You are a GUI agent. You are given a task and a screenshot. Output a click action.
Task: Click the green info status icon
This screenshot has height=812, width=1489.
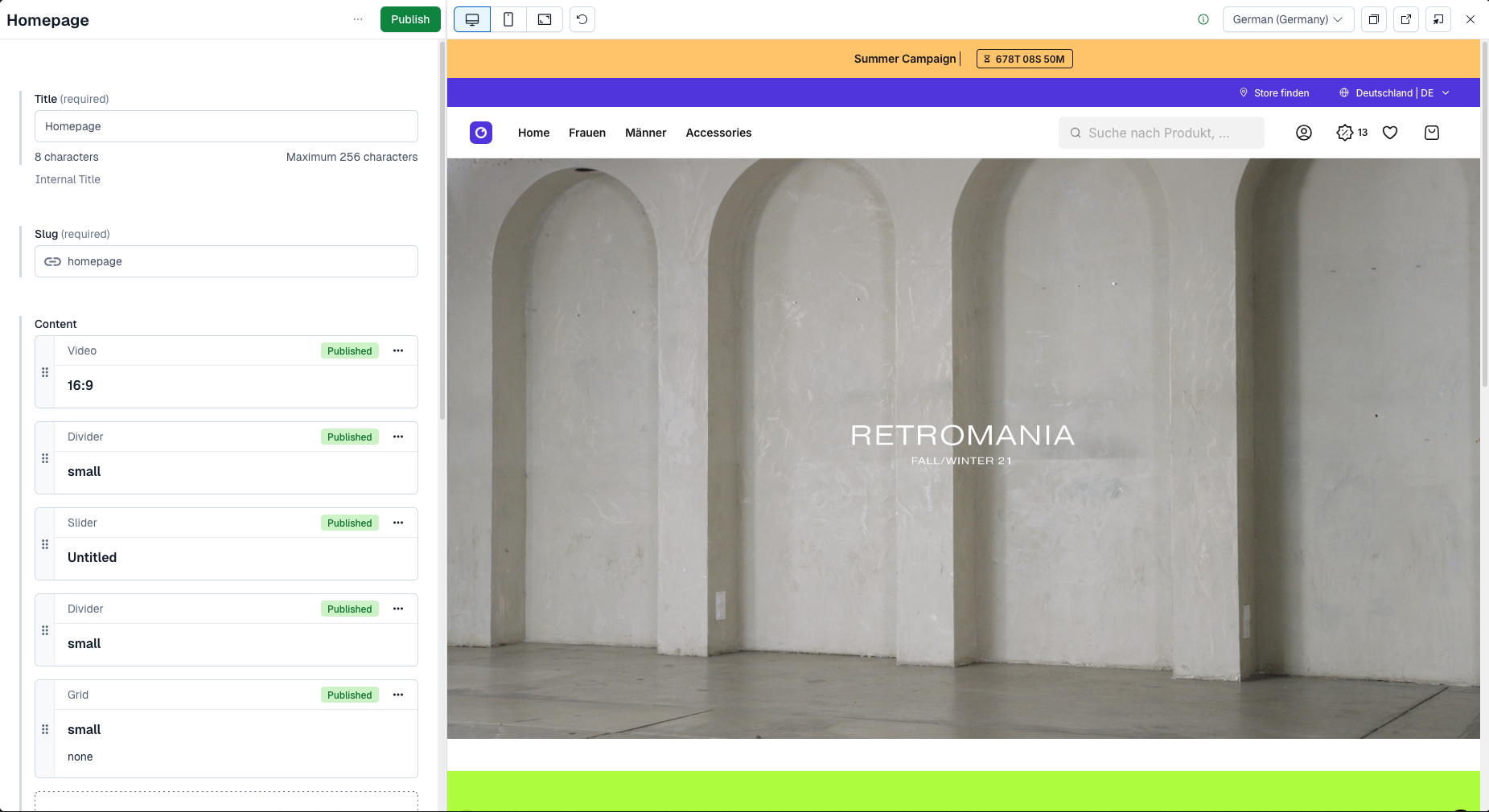click(x=1203, y=19)
